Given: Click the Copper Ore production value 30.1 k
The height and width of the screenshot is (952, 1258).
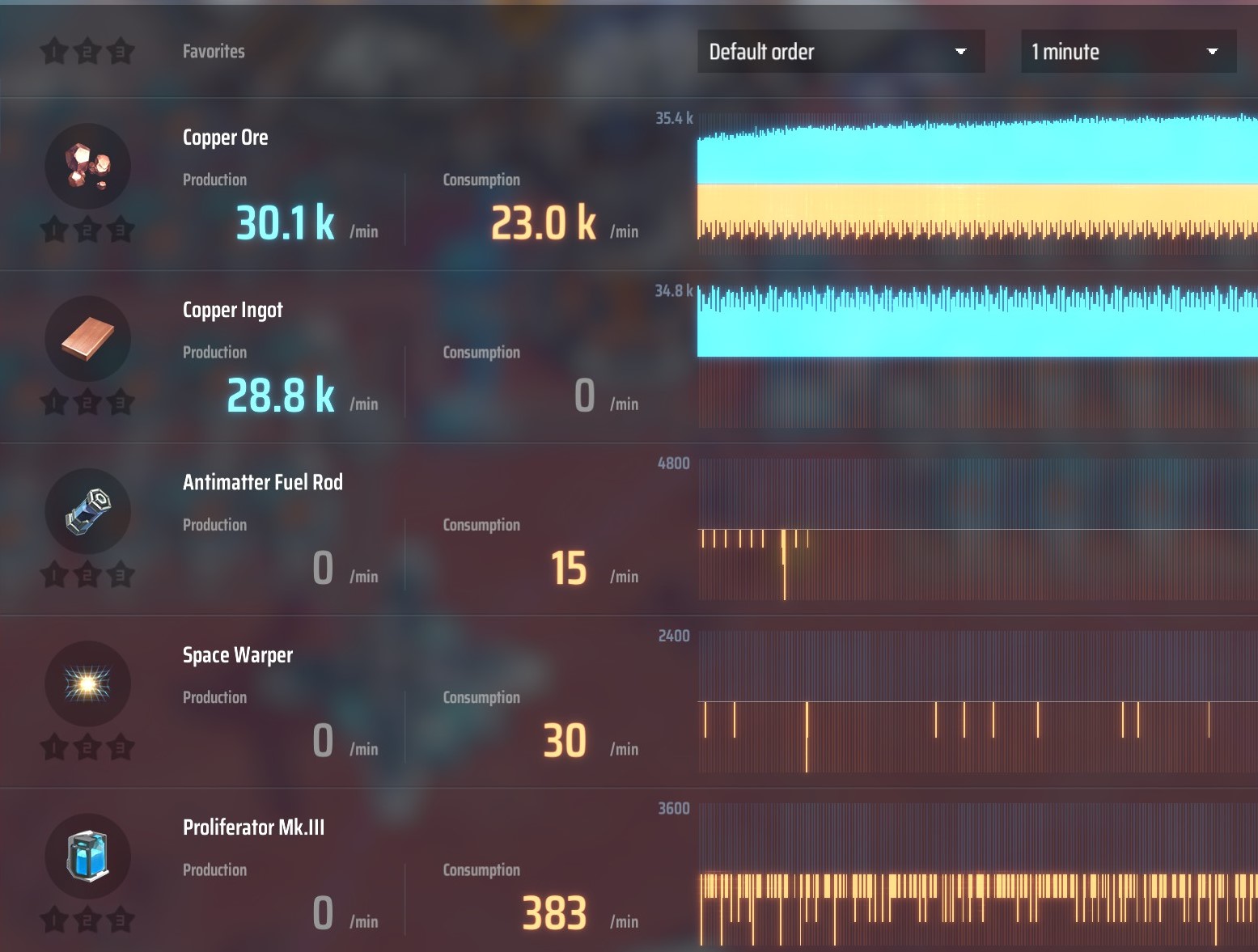Looking at the screenshot, I should point(285,223).
